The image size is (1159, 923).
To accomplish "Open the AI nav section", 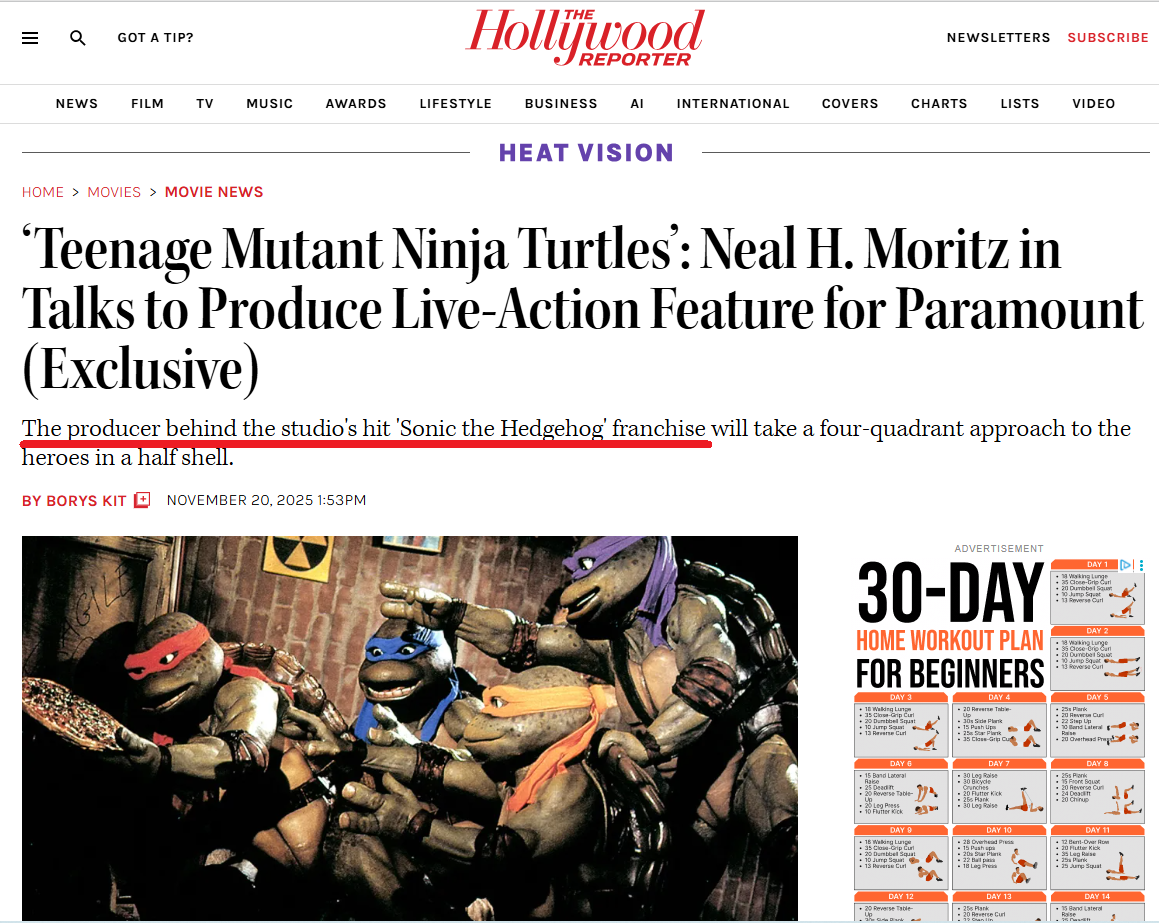I will point(637,104).
